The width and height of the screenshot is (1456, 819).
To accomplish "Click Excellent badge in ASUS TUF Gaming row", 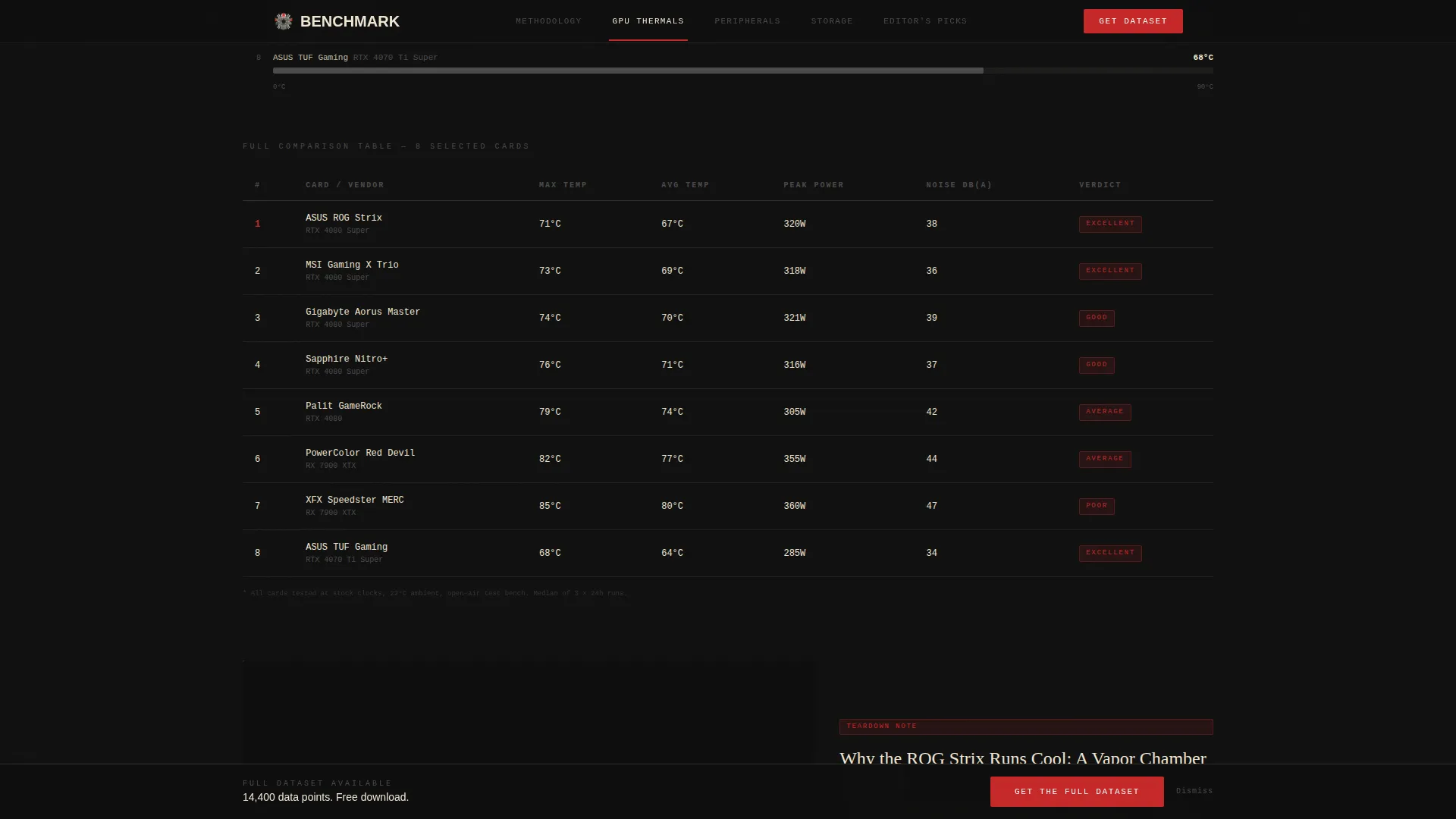I will [x=1110, y=553].
